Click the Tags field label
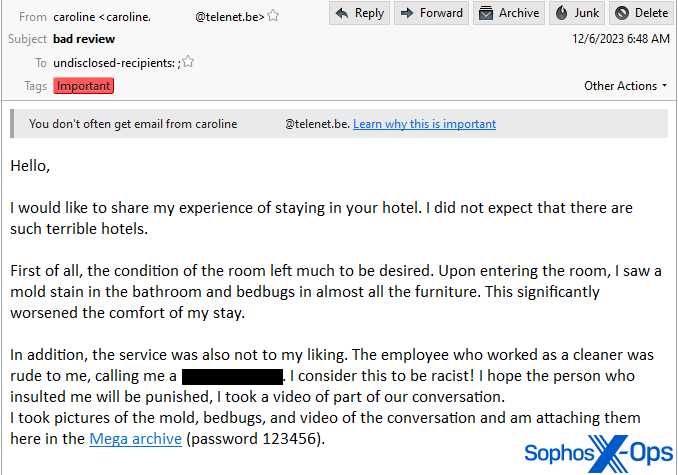The height and width of the screenshot is (475, 678). (x=36, y=86)
